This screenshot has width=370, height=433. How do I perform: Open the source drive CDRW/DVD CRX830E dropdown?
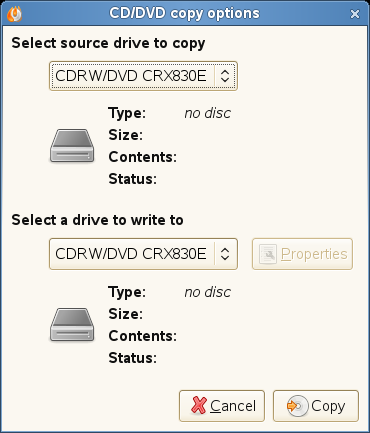143,76
